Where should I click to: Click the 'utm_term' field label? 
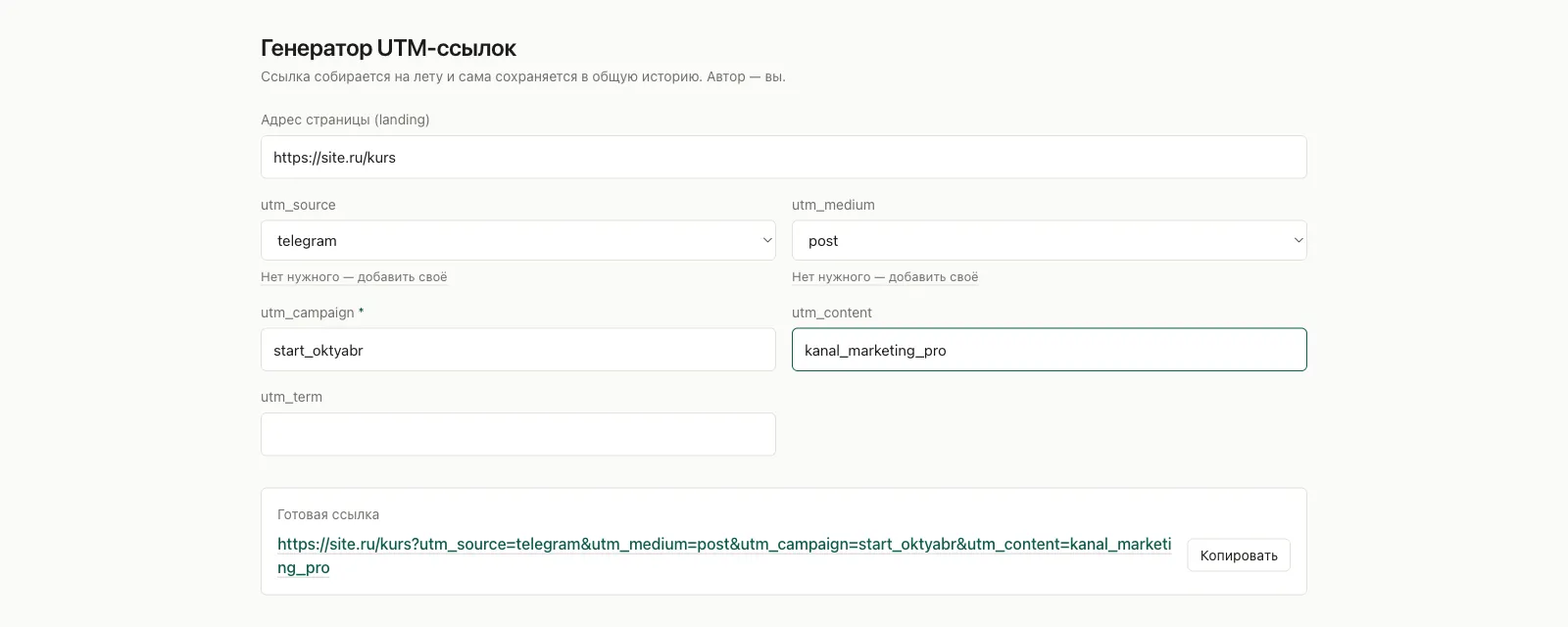[291, 397]
